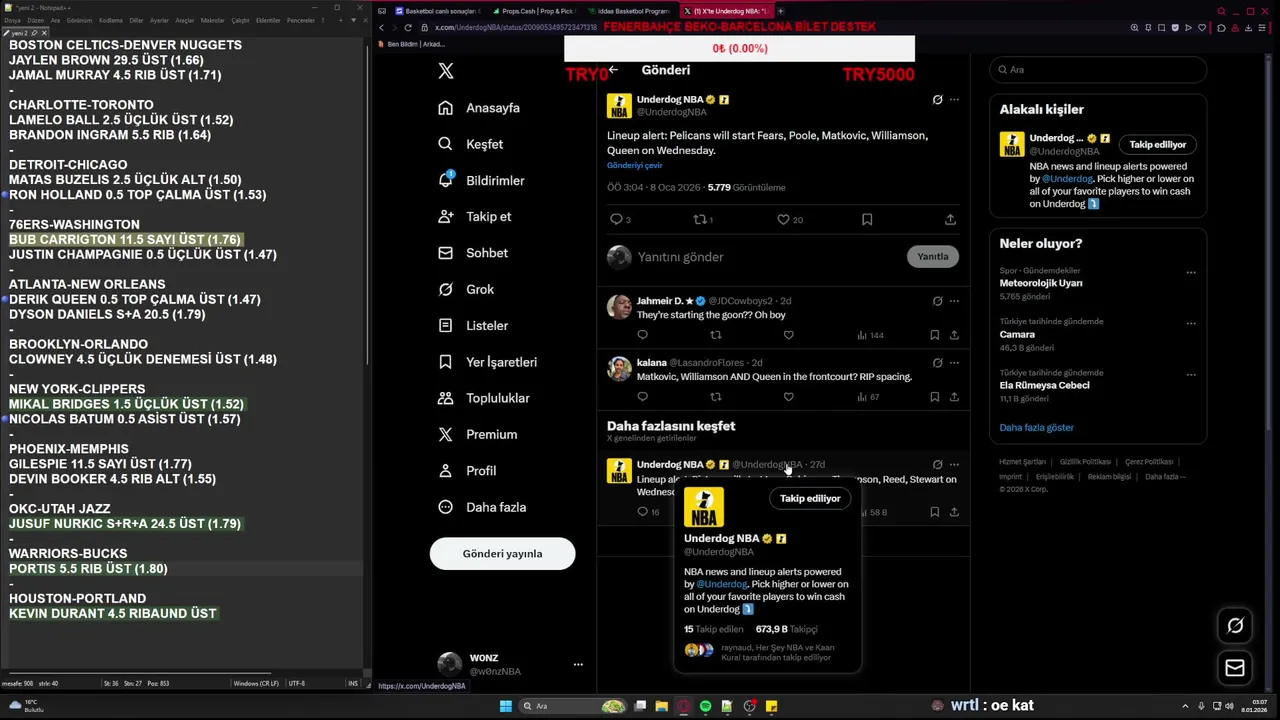Screen dimensions: 1280x720
Task: Repost kalana's reply
Action: pyautogui.click(x=715, y=397)
